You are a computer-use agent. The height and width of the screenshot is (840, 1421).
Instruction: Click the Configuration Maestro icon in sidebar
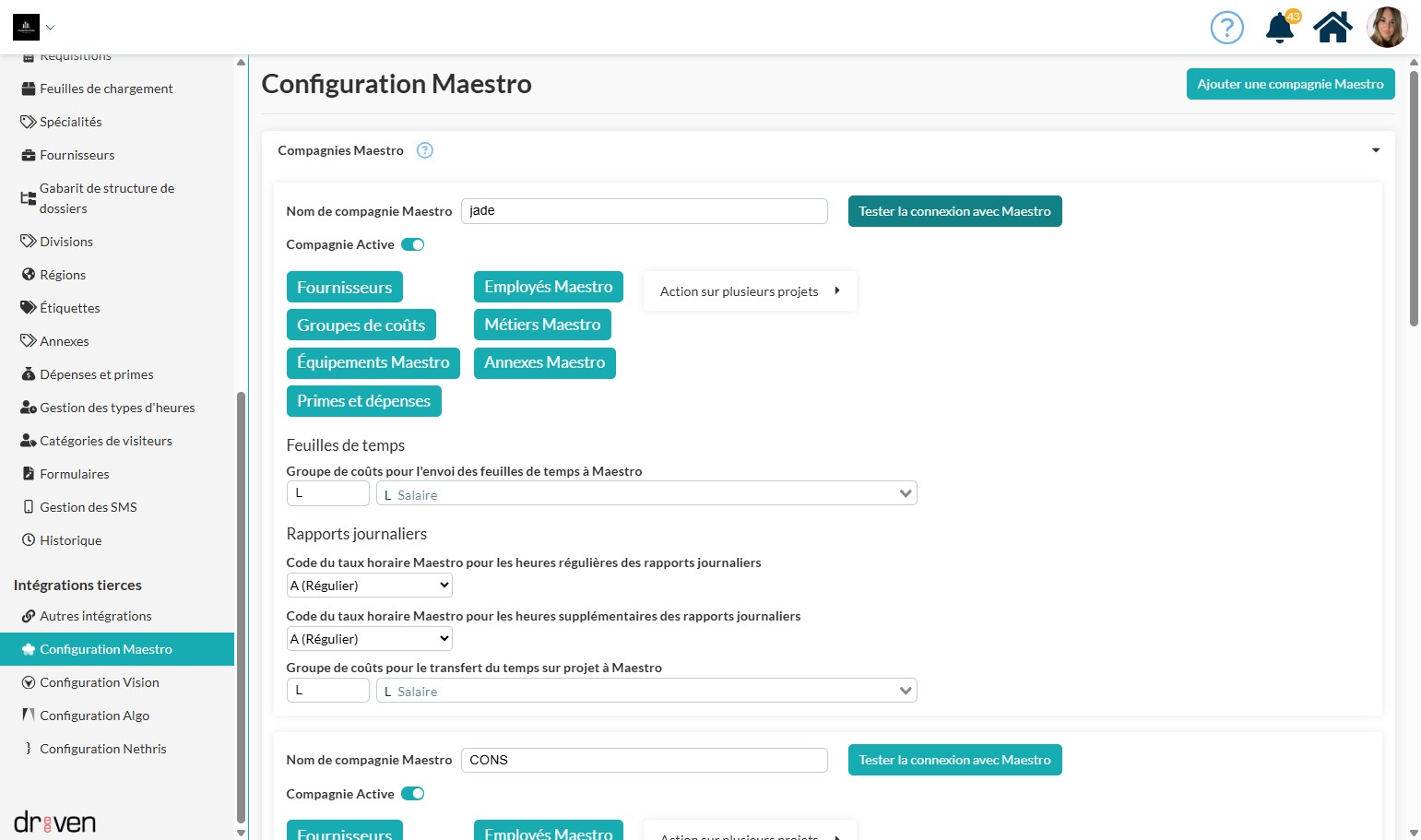(x=29, y=649)
